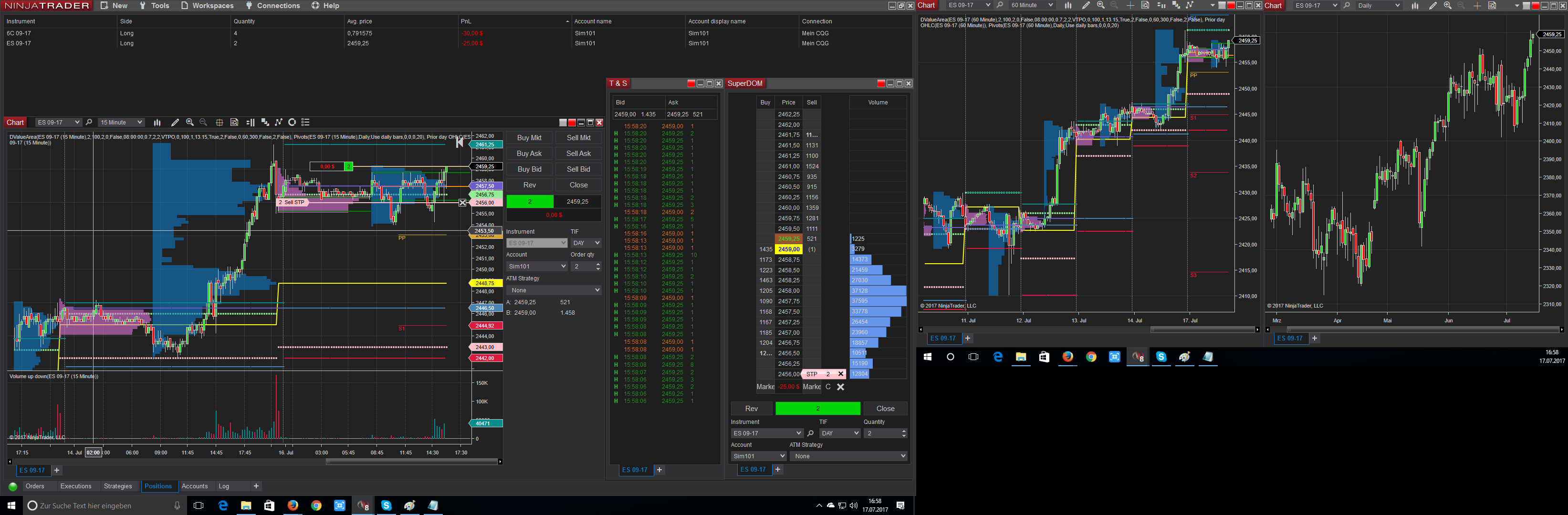This screenshot has height=515, width=1568.
Task: Click Buy Mkt in Chart Trader
Action: point(529,138)
